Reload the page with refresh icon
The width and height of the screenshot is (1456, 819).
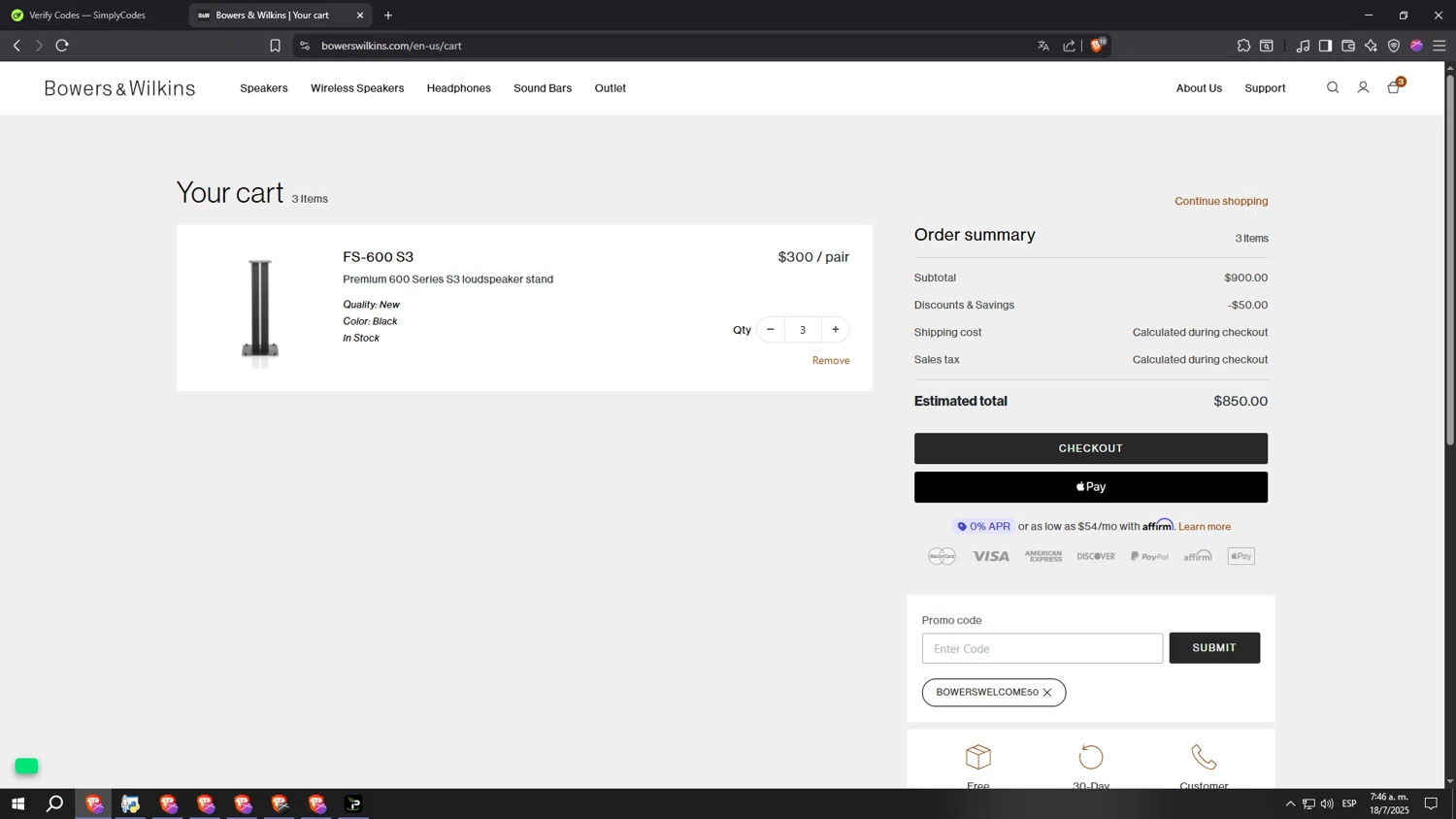pyautogui.click(x=62, y=46)
